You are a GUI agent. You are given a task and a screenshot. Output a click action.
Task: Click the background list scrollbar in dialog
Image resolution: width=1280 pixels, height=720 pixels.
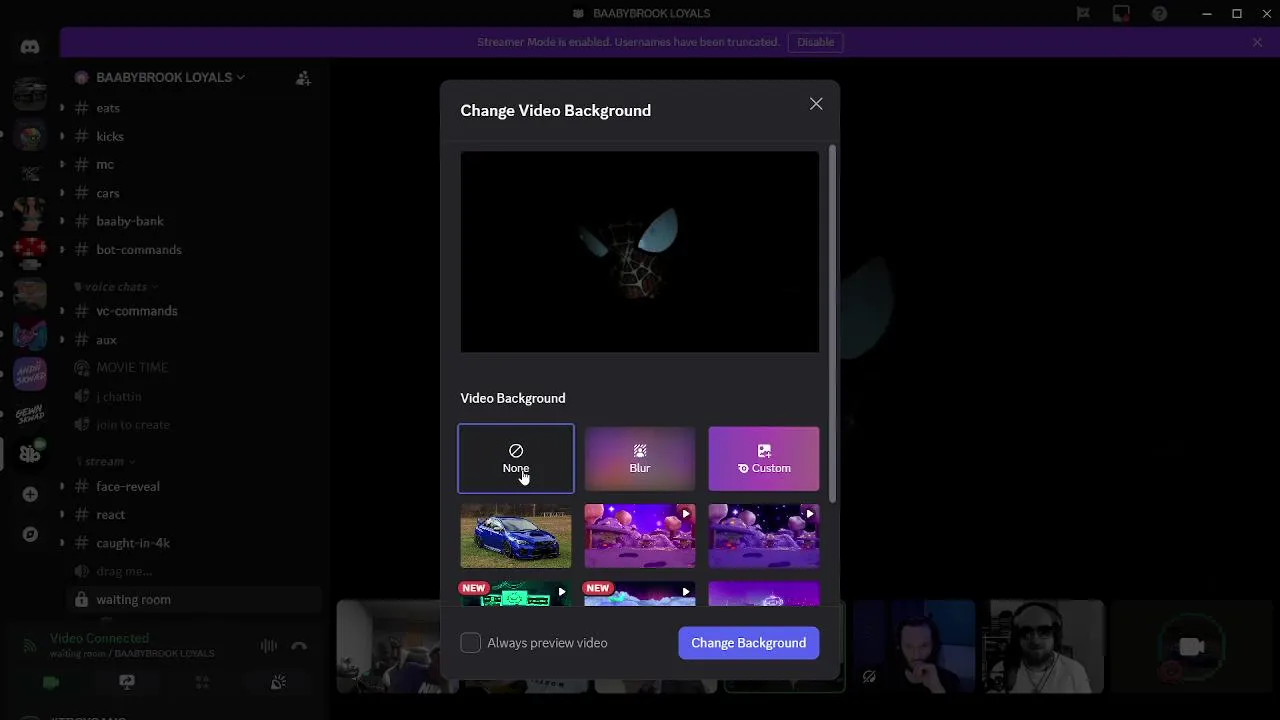coord(832,325)
